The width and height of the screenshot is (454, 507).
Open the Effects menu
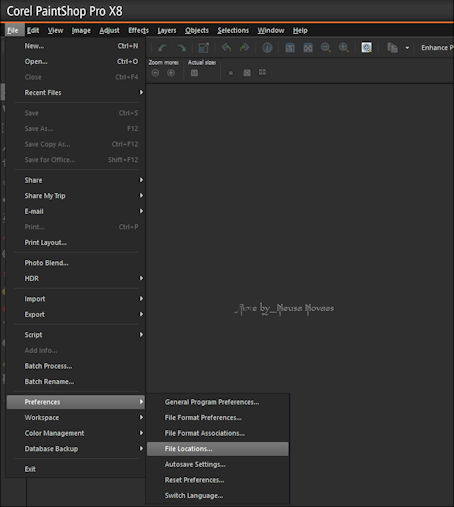tap(138, 30)
